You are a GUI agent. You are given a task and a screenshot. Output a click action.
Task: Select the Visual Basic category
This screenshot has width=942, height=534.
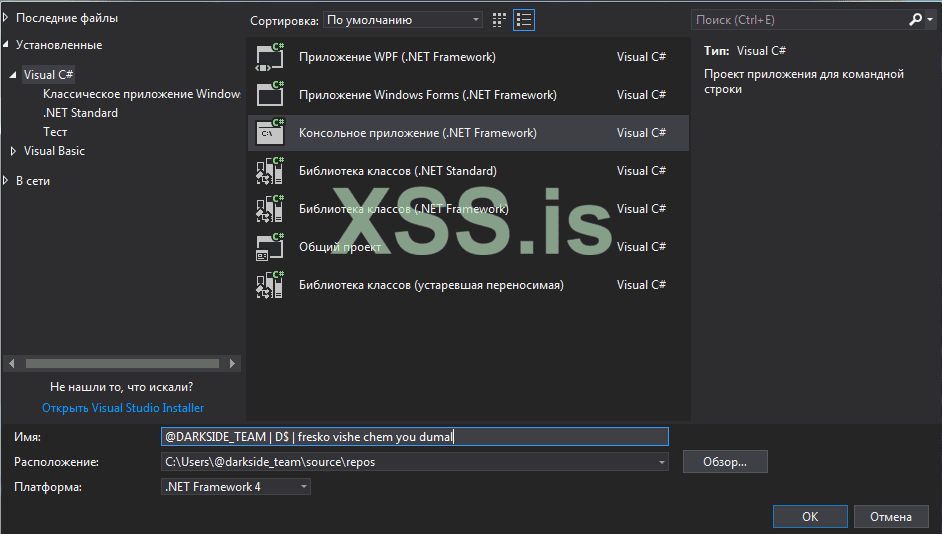[x=54, y=151]
